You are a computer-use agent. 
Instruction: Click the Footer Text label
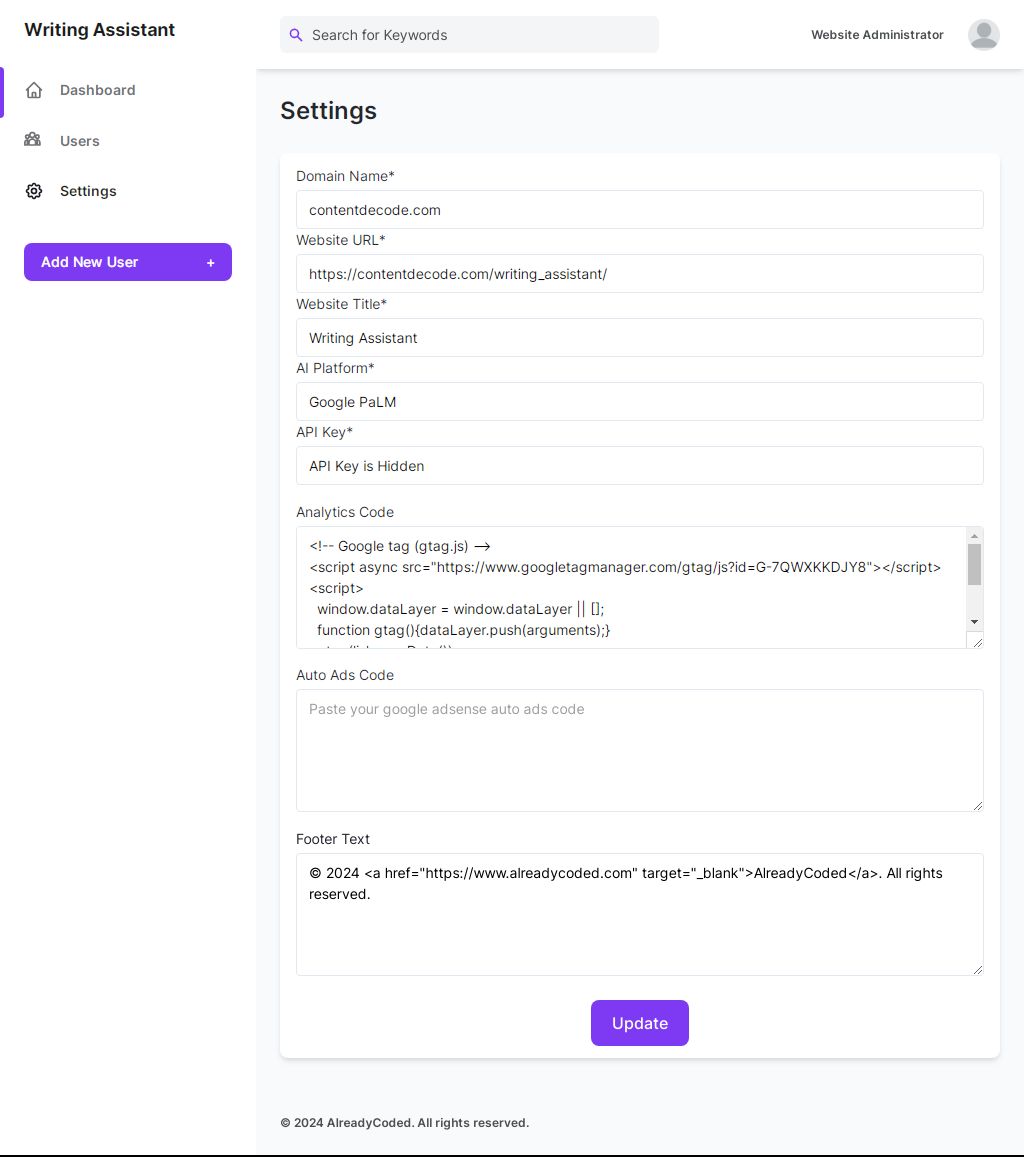[333, 839]
